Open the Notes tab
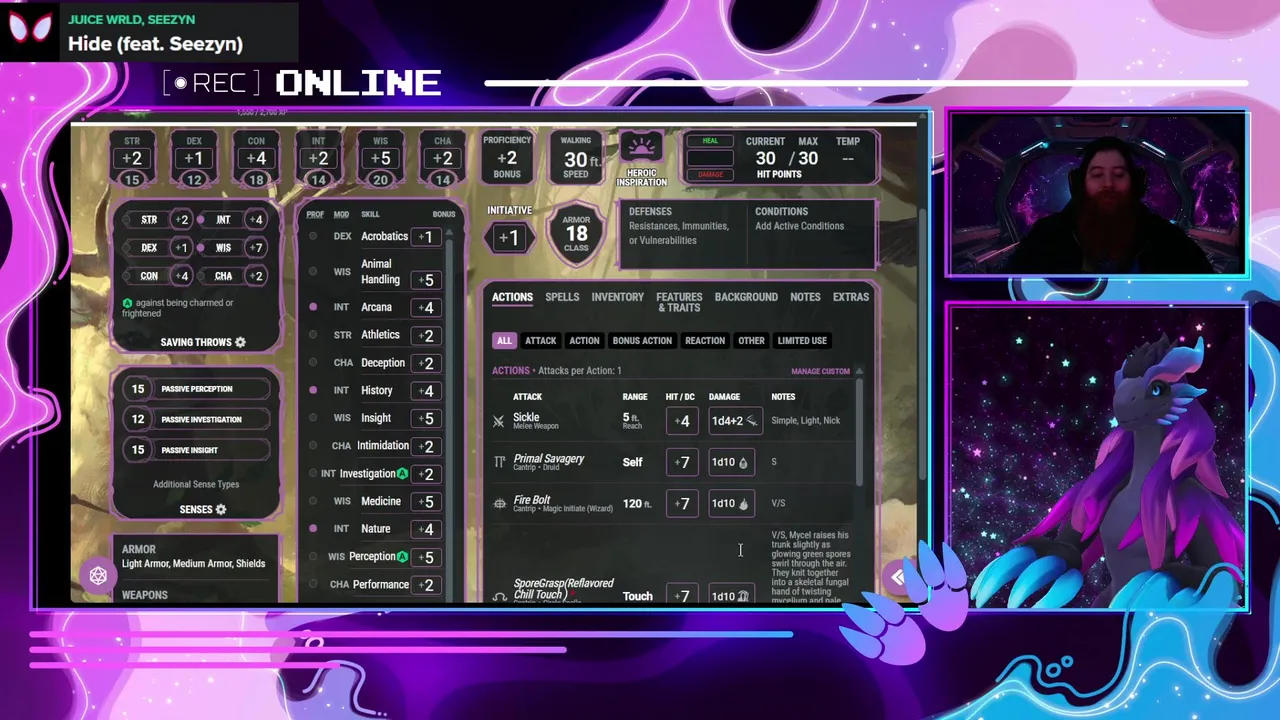 point(805,297)
